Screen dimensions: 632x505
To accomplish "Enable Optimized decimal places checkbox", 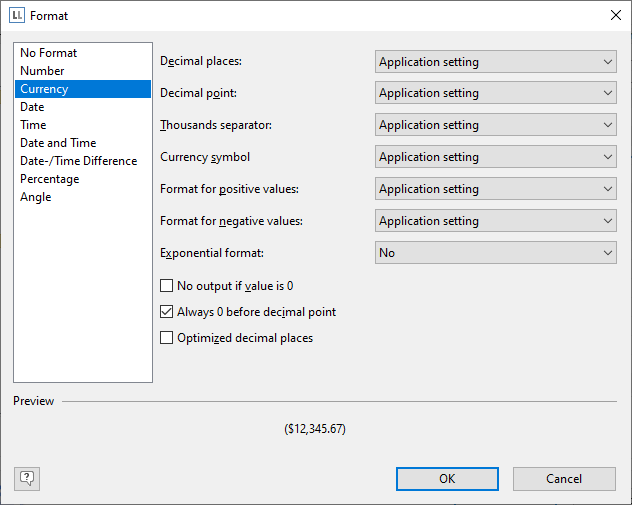I will click(167, 338).
